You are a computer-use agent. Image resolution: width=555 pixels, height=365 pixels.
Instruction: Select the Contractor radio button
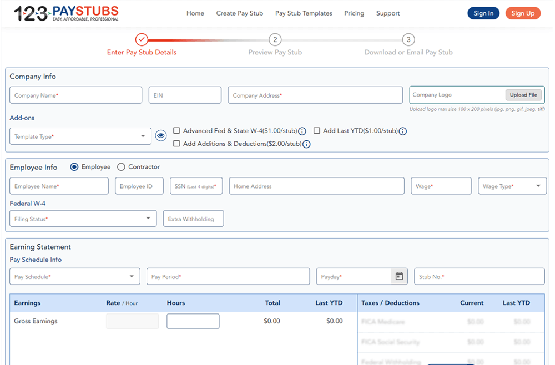121,167
